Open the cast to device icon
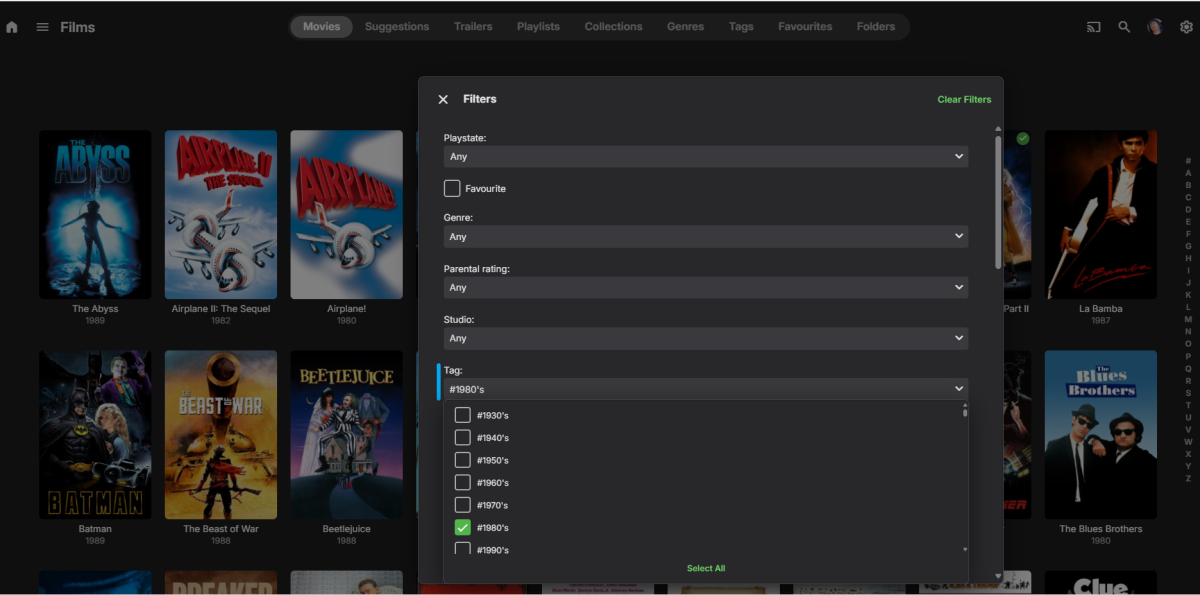This screenshot has width=1200, height=595. point(1093,27)
